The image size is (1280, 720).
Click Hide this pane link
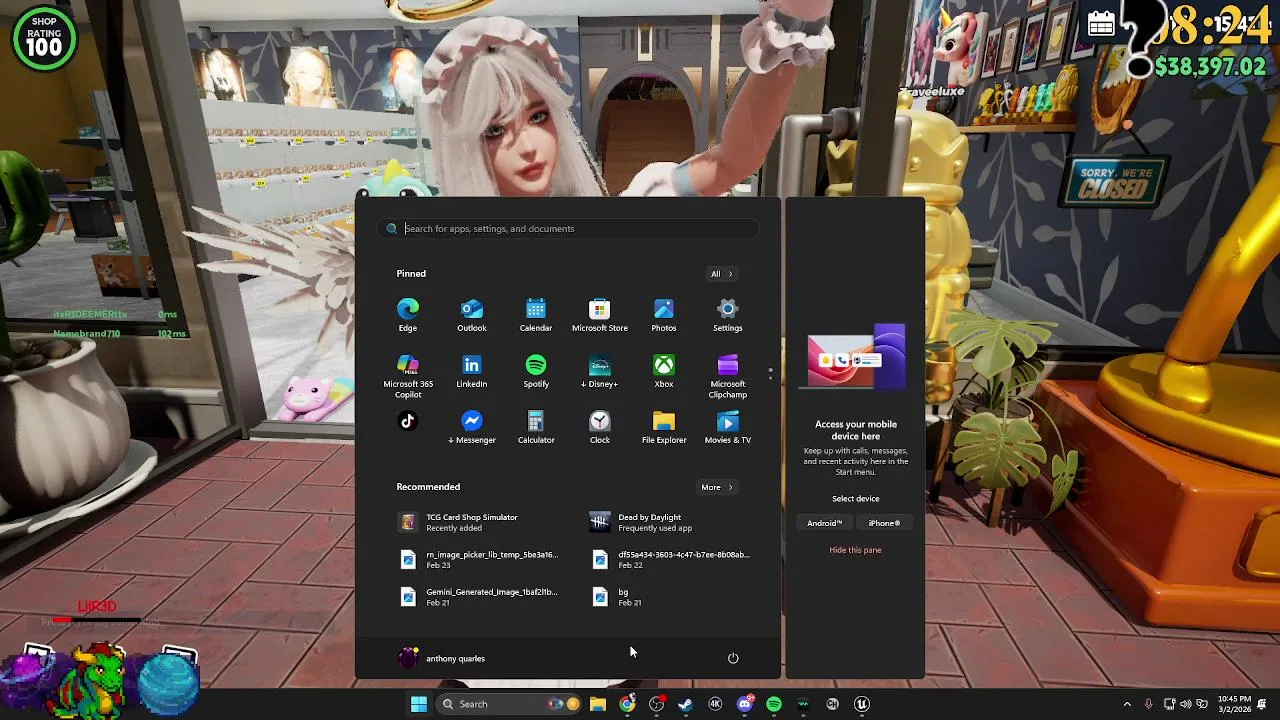[x=855, y=550]
